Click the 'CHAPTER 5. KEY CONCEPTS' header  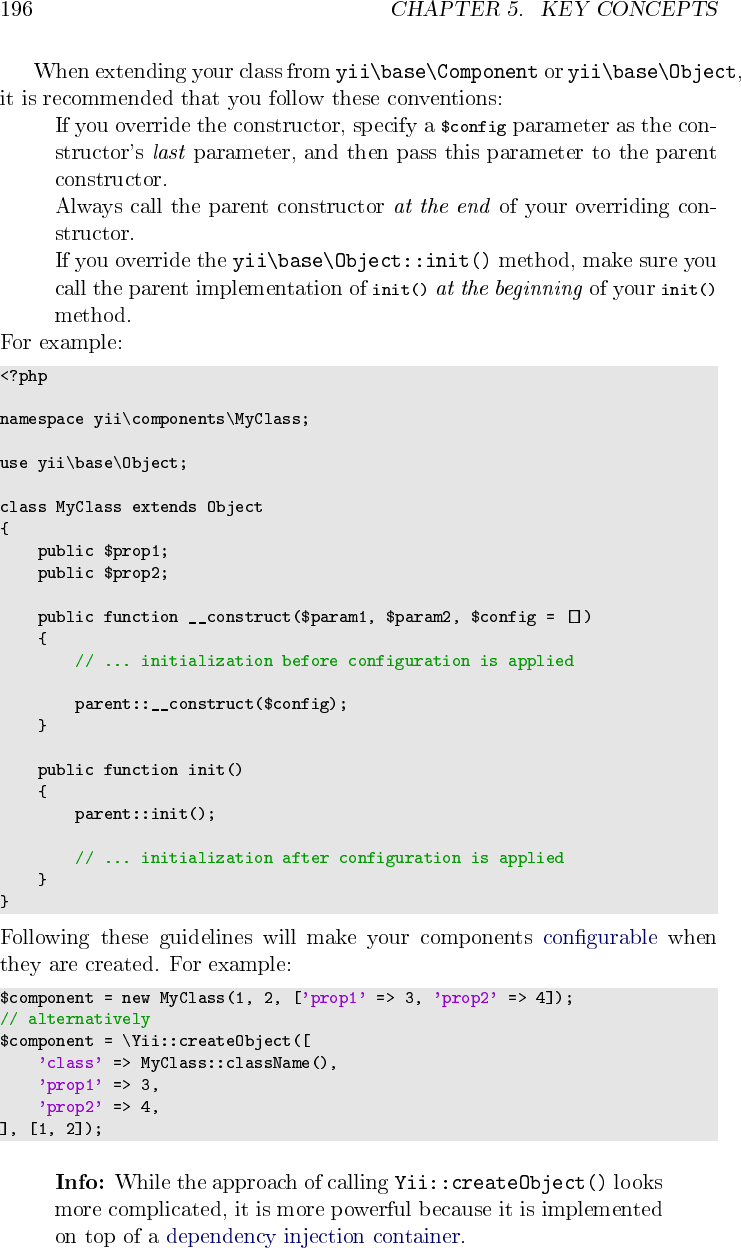click(554, 10)
